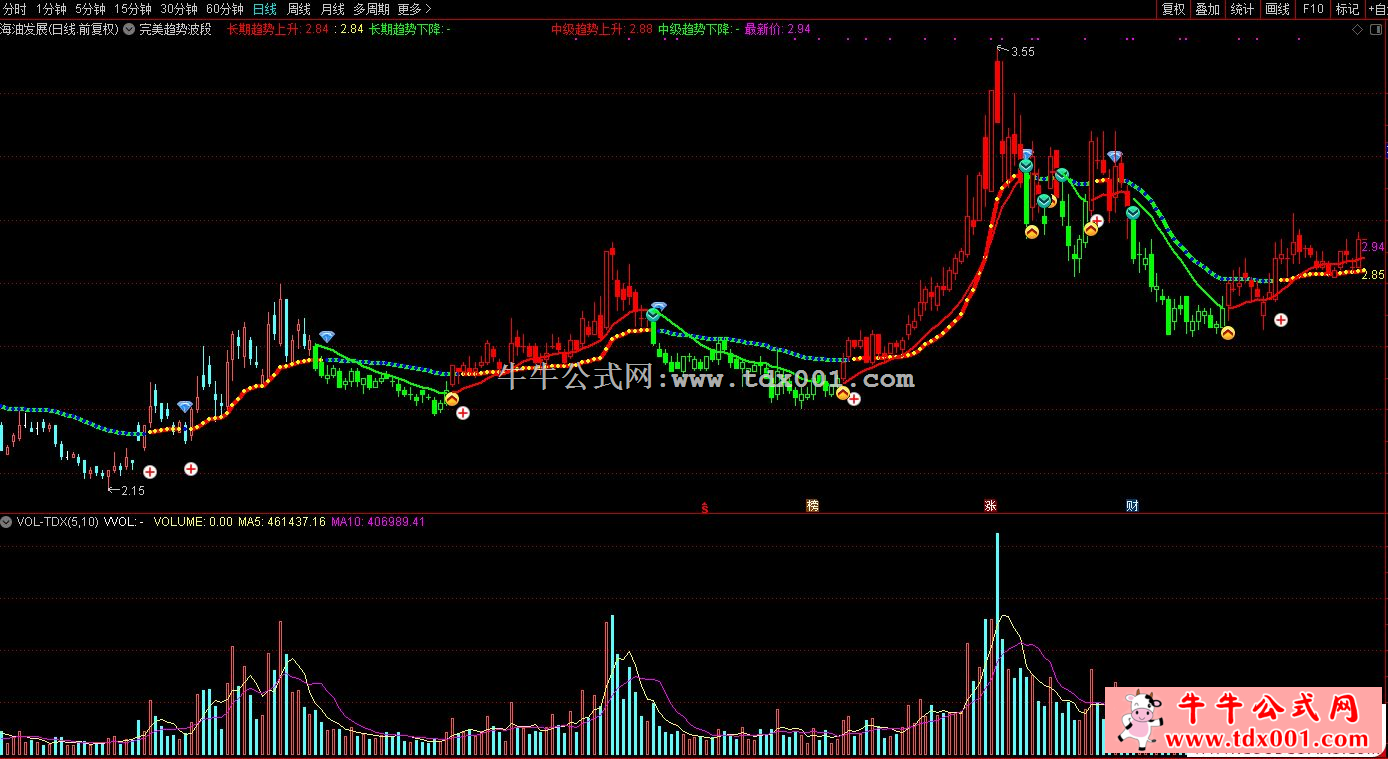Screen dimensions: 1388x759
Task: Click the blue diamond marker above the first green downtrend
Action: tap(327, 336)
